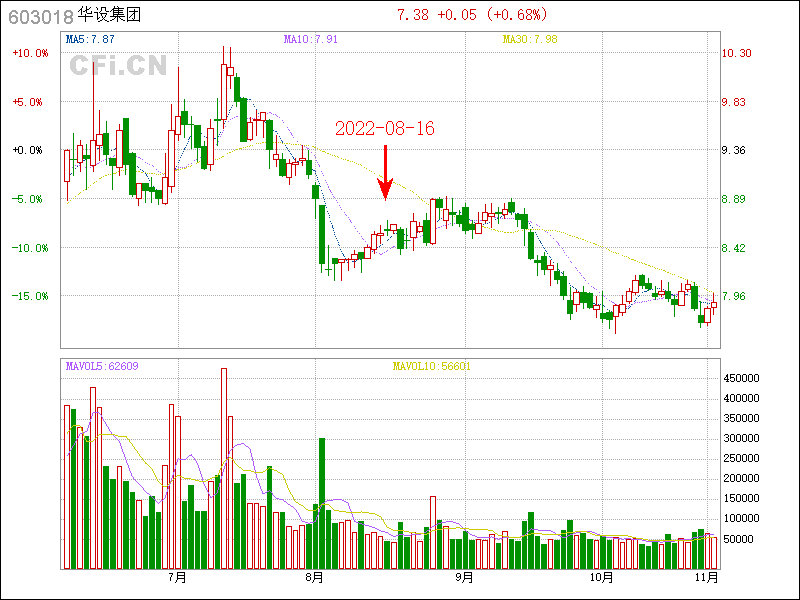This screenshot has width=800, height=600.
Task: Click the 7月 label on time axis
Action: point(178,577)
